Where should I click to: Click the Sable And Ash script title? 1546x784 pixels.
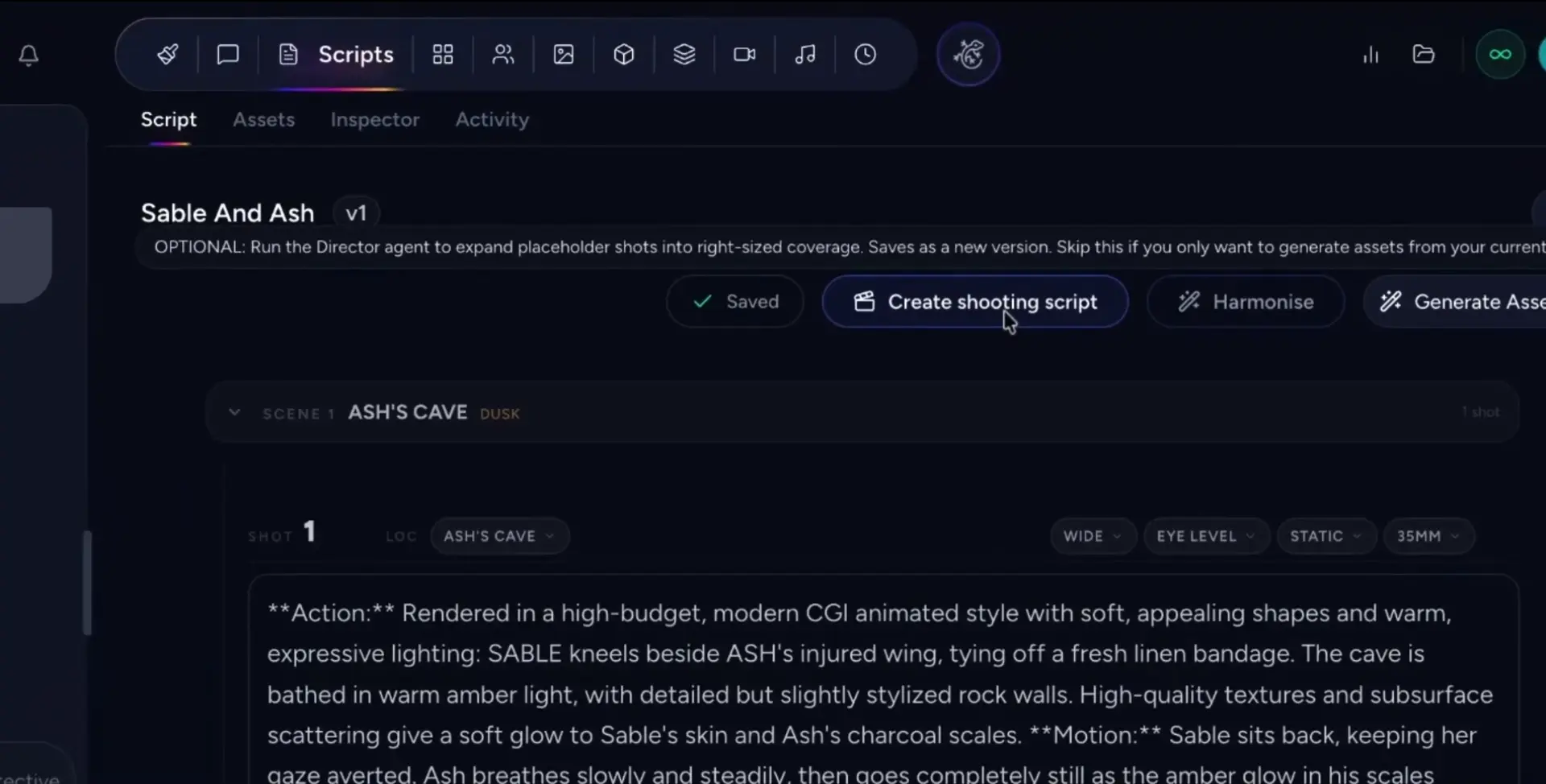pyautogui.click(x=228, y=213)
